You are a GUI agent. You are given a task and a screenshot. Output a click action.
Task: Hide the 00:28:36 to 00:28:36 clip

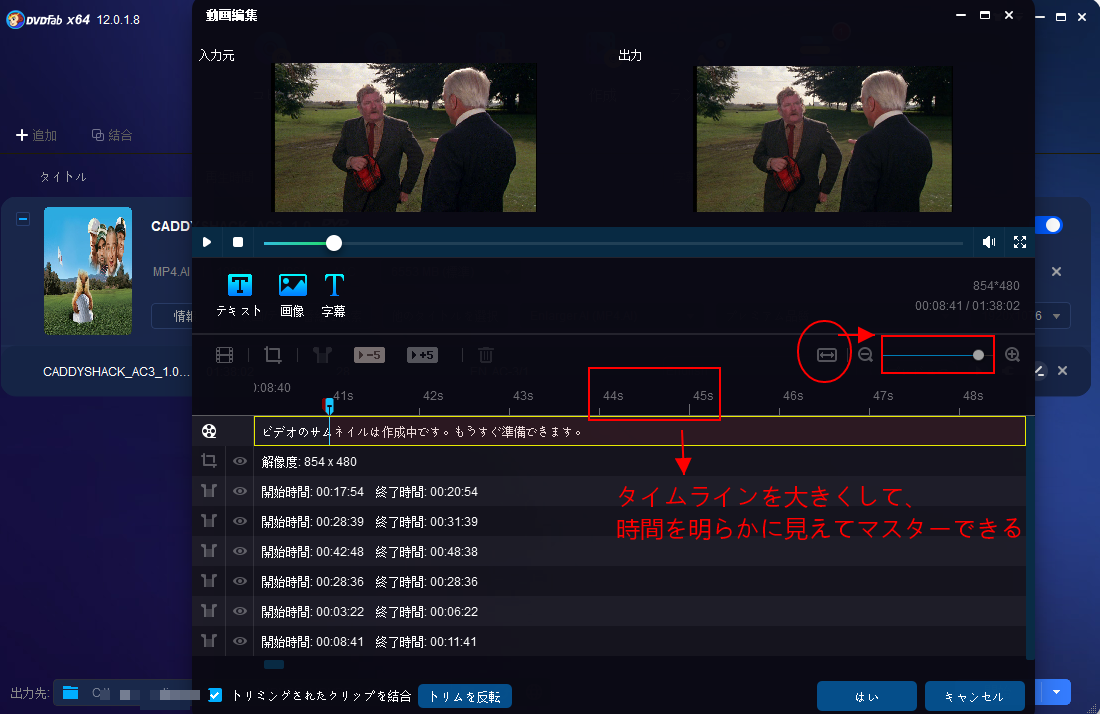[240, 581]
